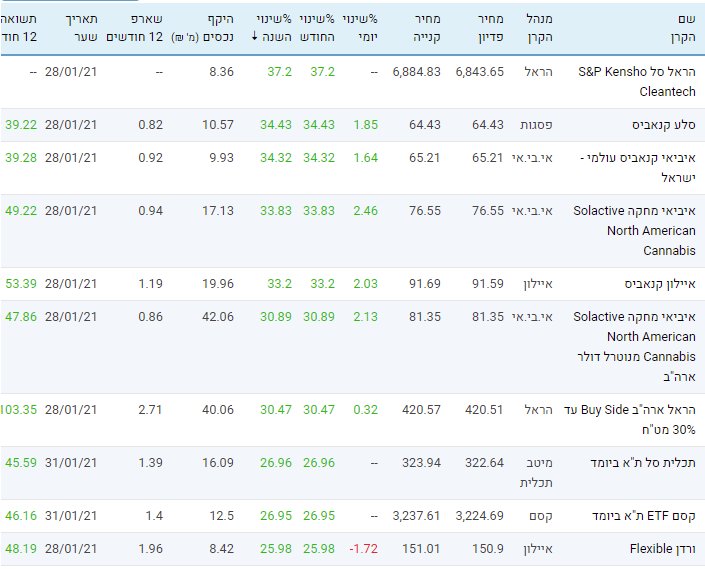The image size is (705, 569).
Task: Click asset size value 42.06
Action: (218, 317)
